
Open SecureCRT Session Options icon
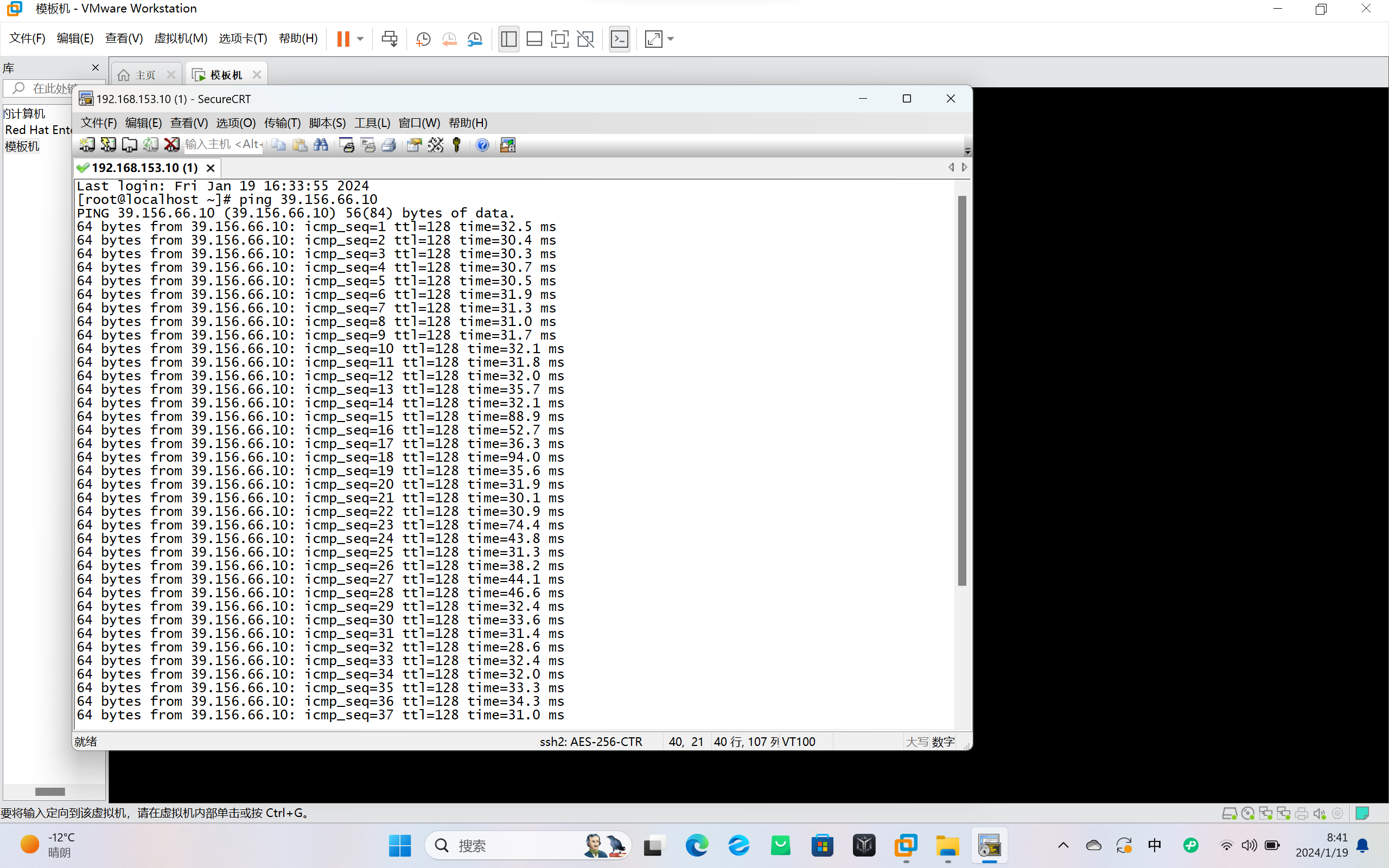tap(415, 145)
